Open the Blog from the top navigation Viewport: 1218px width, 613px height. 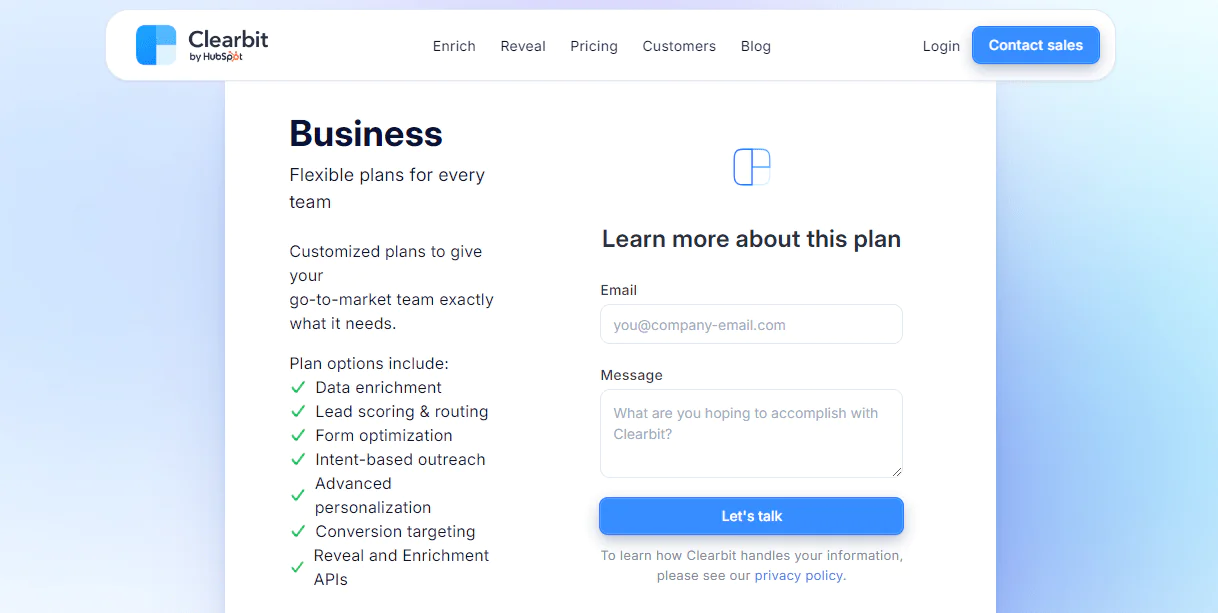[755, 46]
